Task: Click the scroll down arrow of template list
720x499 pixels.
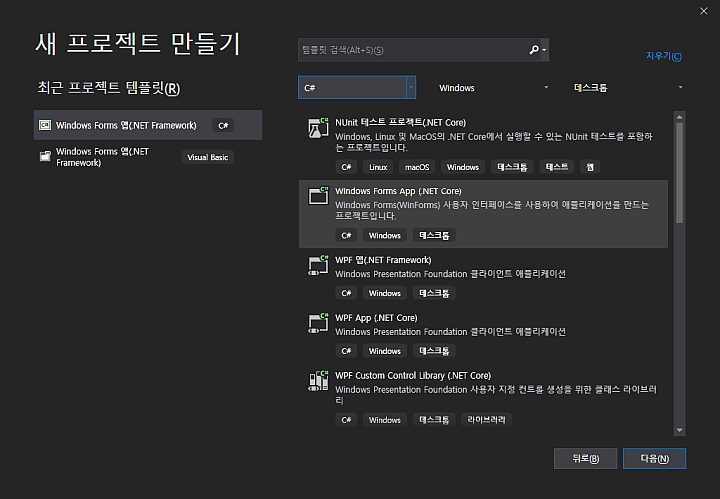Action: click(x=680, y=430)
